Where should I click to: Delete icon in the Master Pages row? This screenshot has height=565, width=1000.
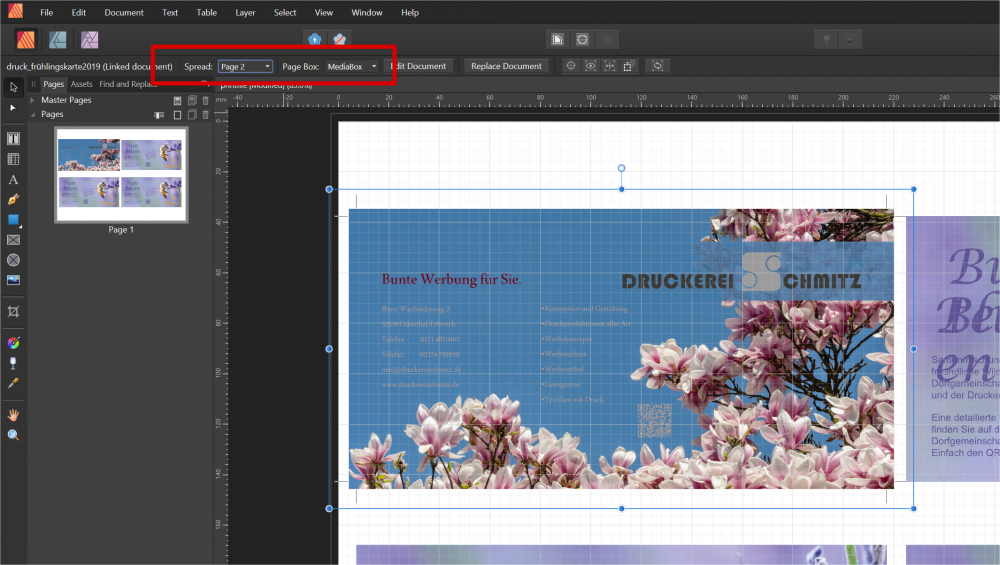point(205,100)
